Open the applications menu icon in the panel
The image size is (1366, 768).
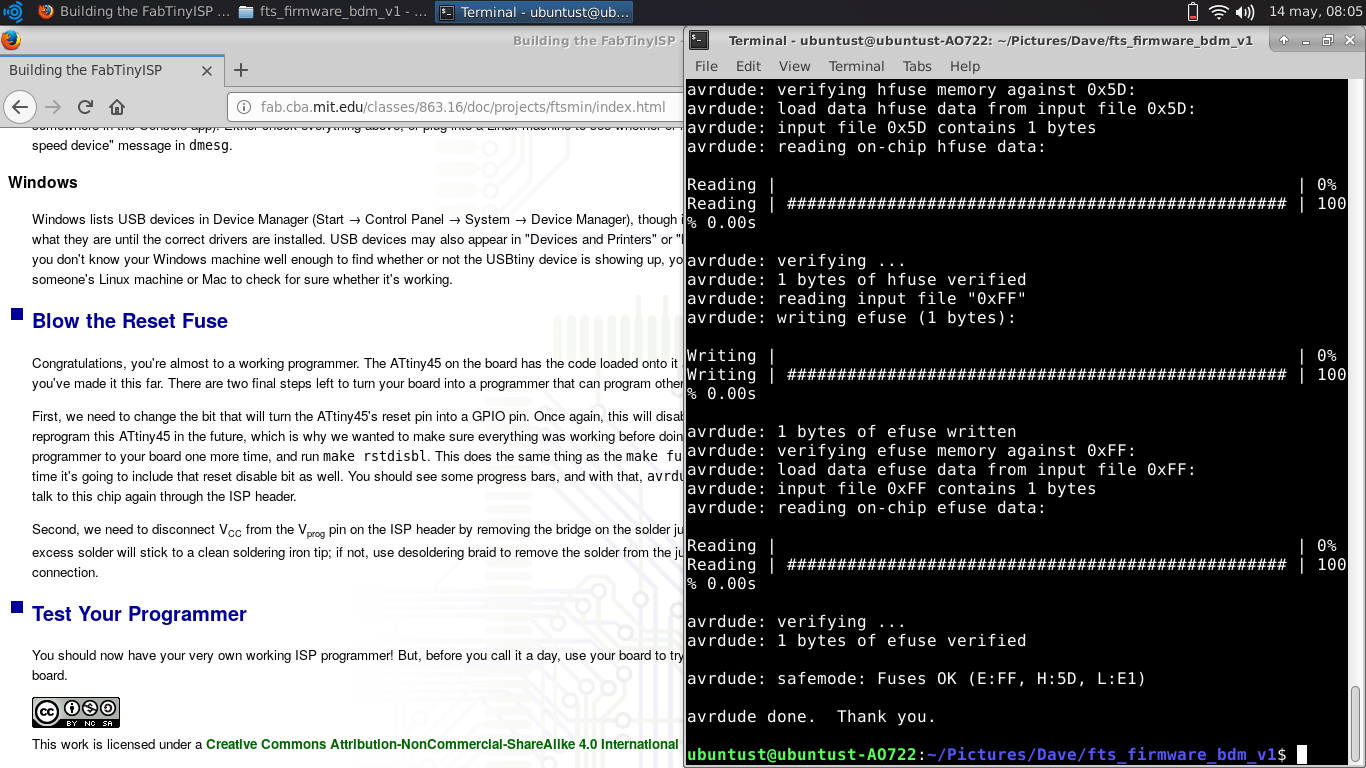tap(13, 12)
